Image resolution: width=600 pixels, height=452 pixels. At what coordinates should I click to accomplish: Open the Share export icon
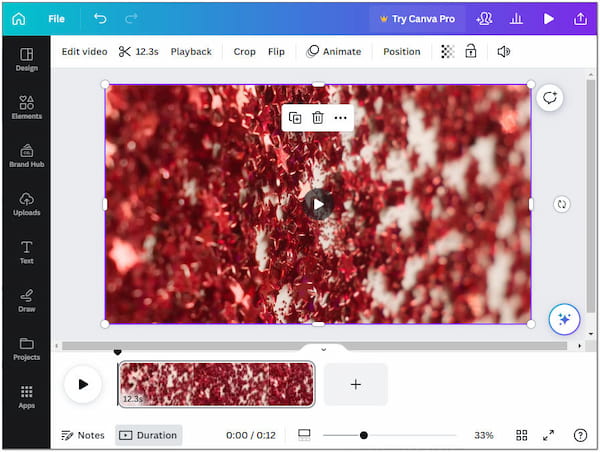[x=580, y=19]
